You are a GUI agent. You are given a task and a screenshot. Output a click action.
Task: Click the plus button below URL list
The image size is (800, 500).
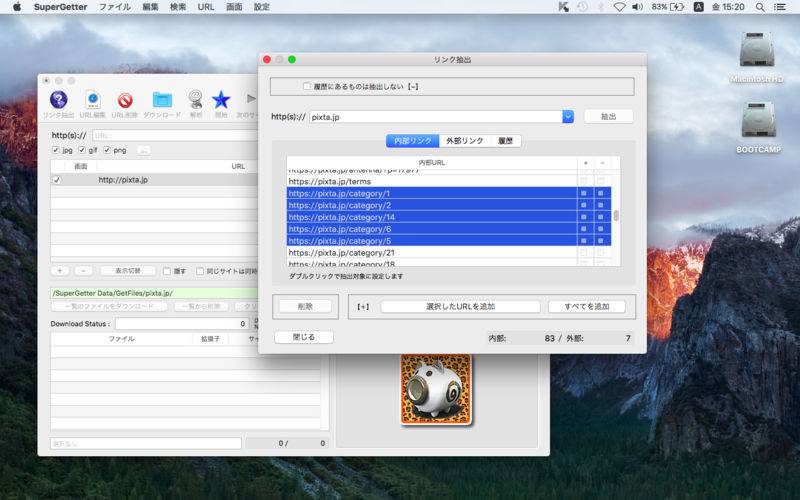(60, 271)
